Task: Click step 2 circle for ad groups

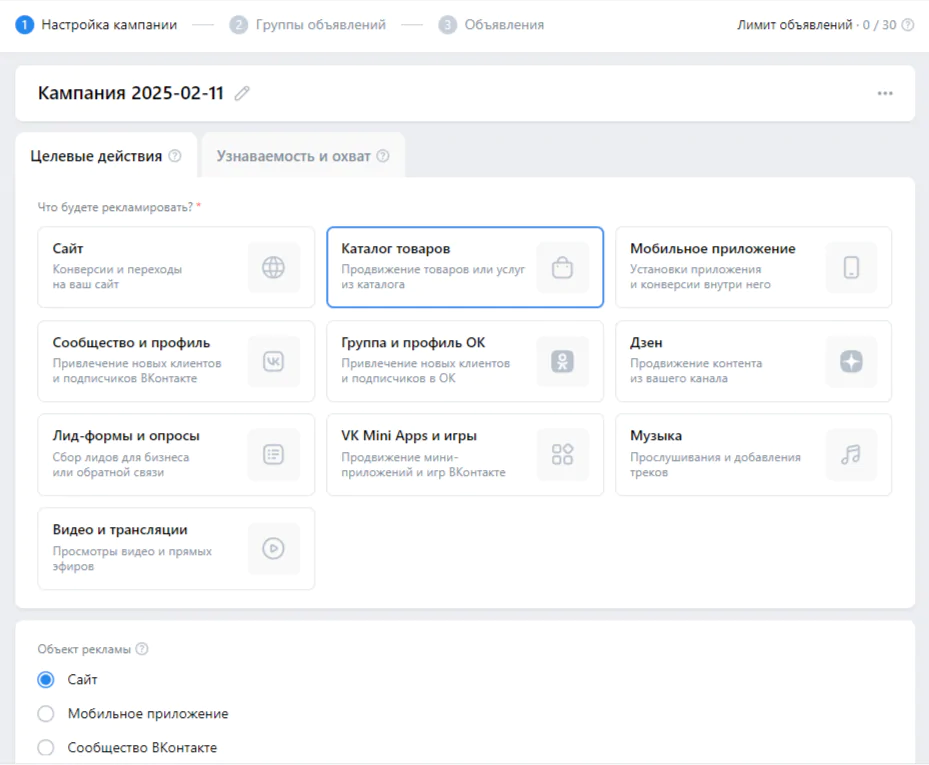Action: [x=239, y=25]
